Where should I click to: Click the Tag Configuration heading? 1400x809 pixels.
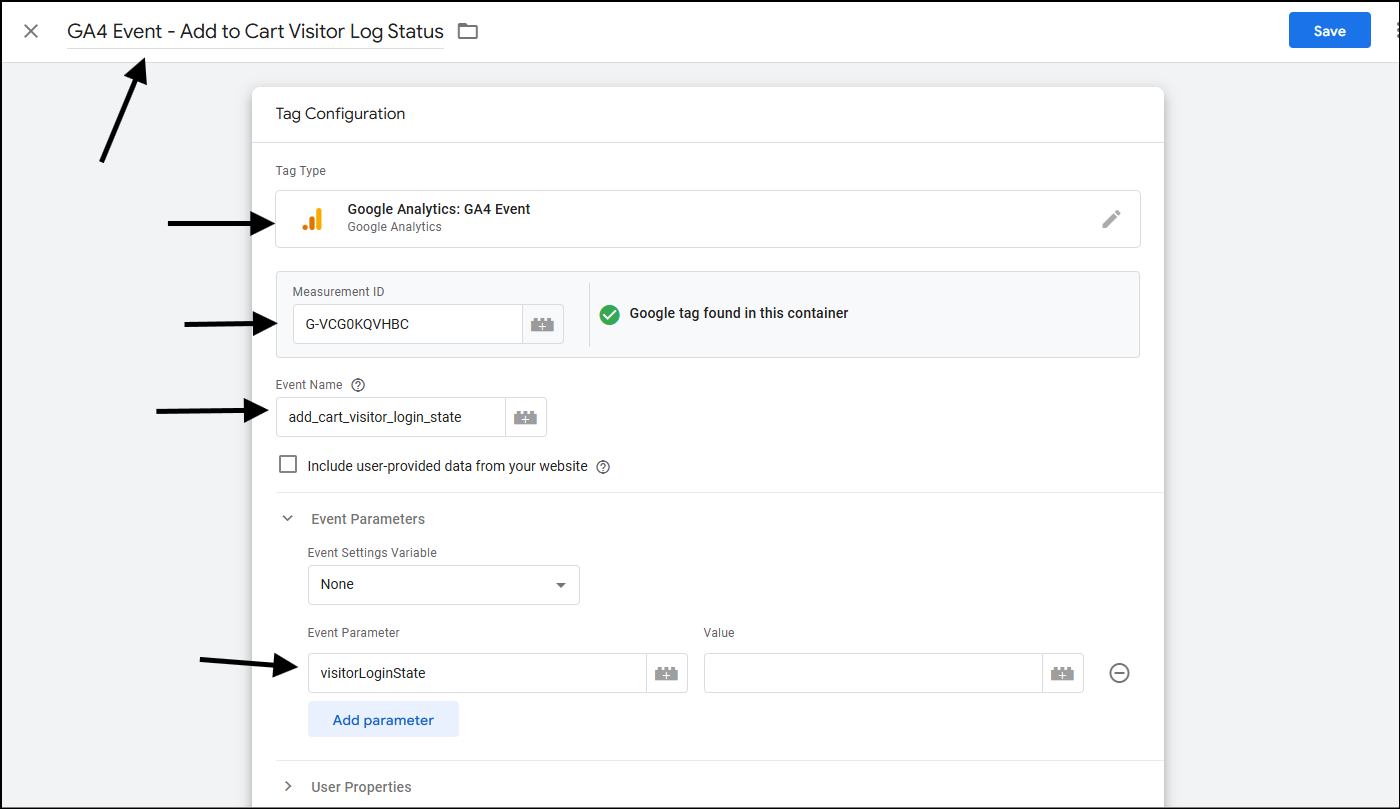[x=340, y=114]
